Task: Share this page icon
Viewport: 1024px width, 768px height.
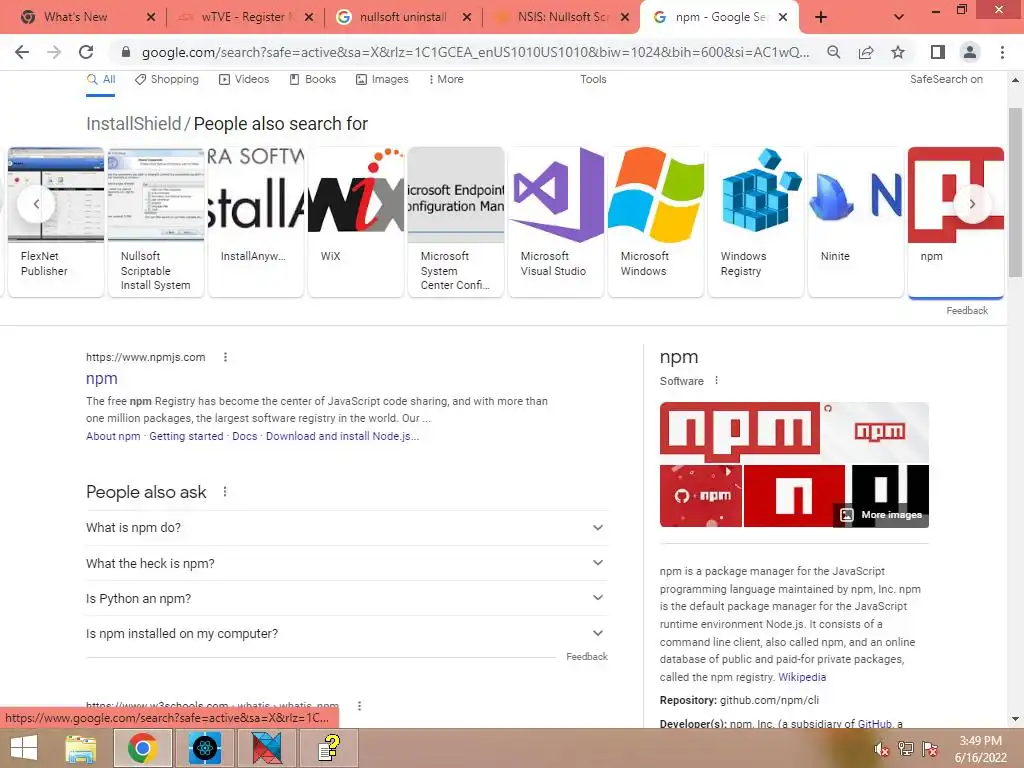Action: click(x=866, y=52)
